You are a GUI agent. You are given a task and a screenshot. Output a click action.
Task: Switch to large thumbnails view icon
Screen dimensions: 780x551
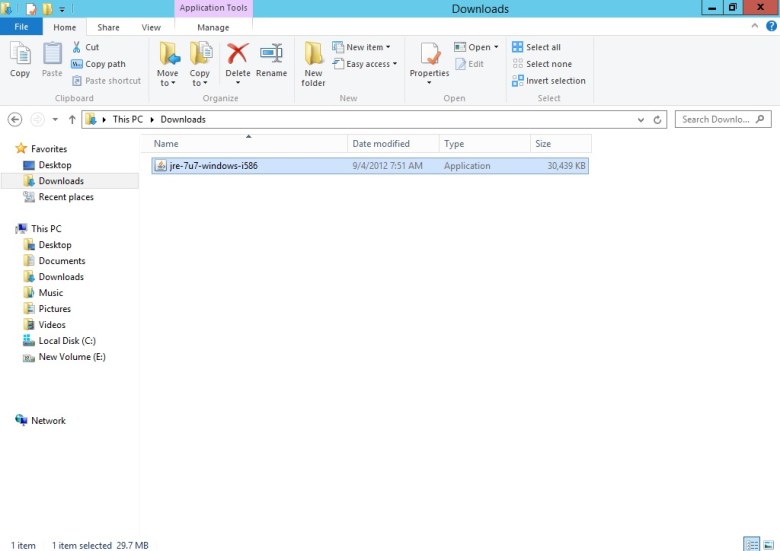click(x=768, y=544)
